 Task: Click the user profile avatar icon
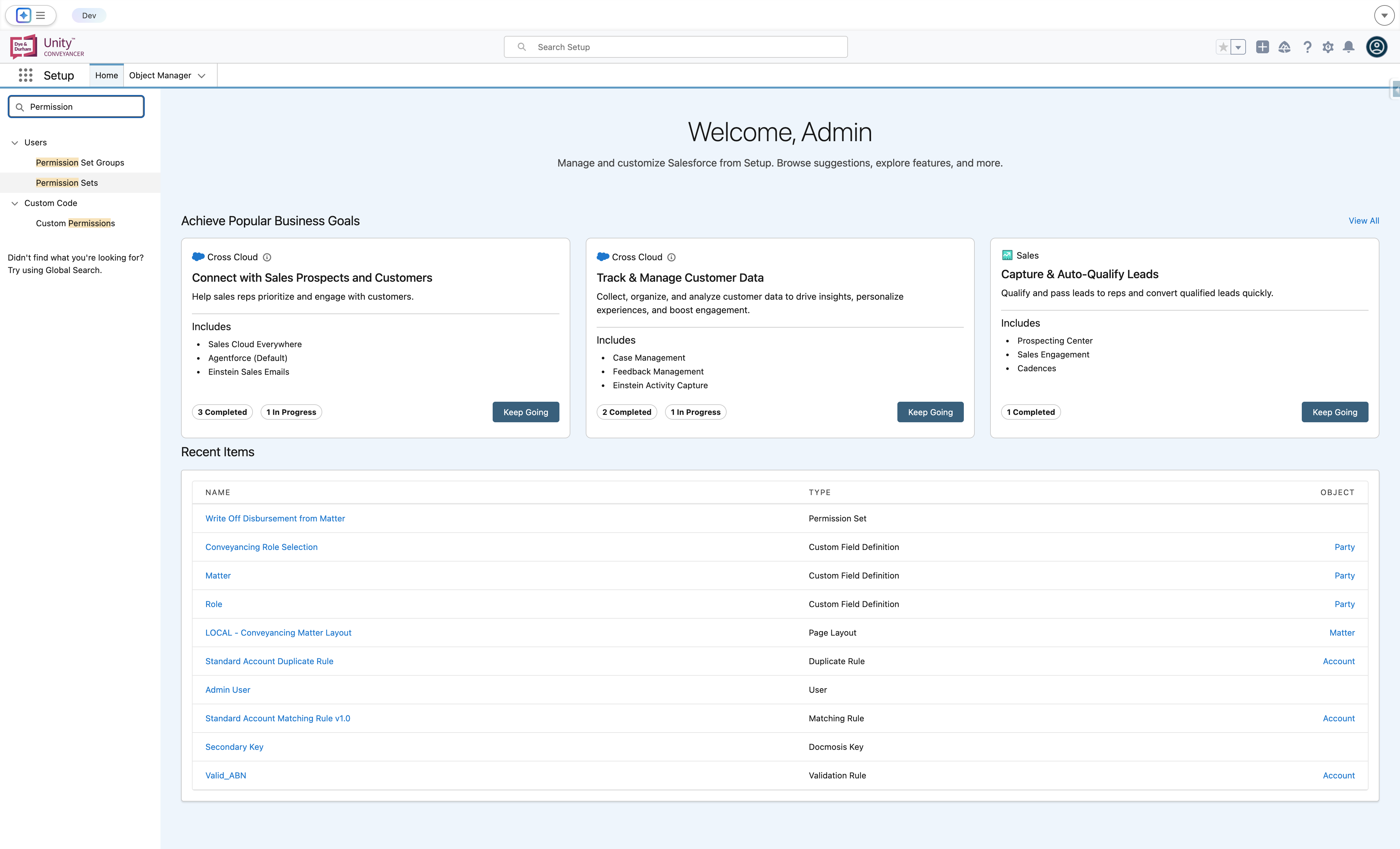pos(1377,47)
